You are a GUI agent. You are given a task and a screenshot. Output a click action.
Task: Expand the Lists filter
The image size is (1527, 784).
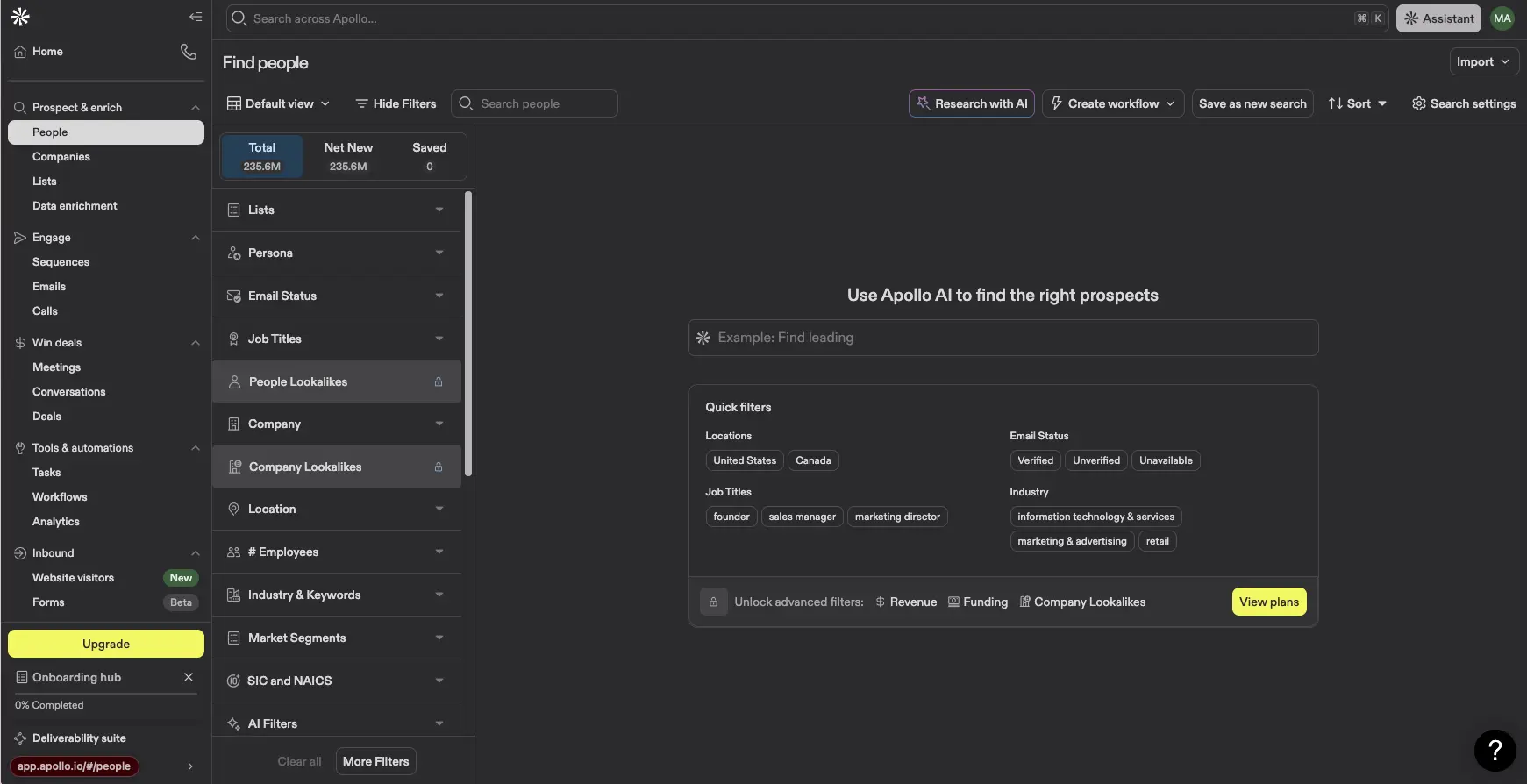coord(337,210)
